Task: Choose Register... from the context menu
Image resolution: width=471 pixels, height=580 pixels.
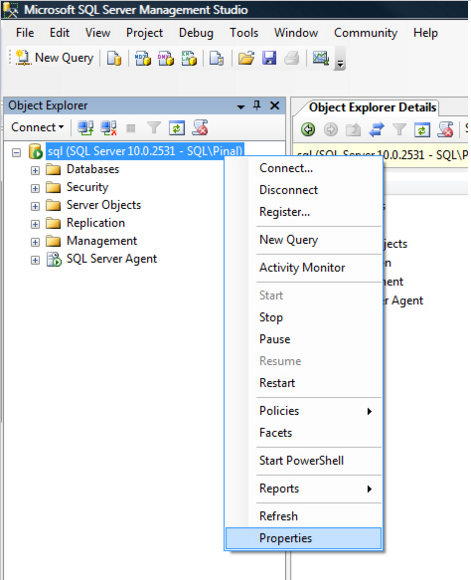Action: [x=303, y=212]
